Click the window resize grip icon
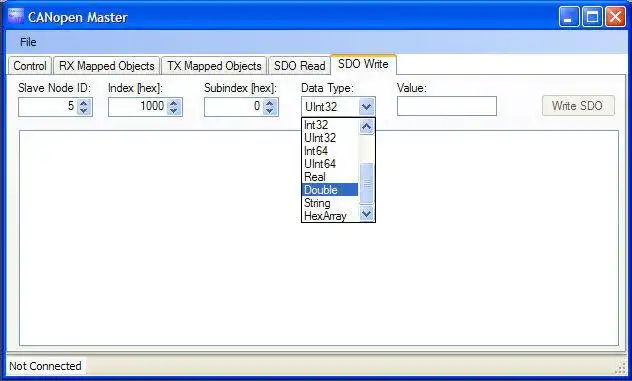This screenshot has width=632, height=381. [620, 368]
